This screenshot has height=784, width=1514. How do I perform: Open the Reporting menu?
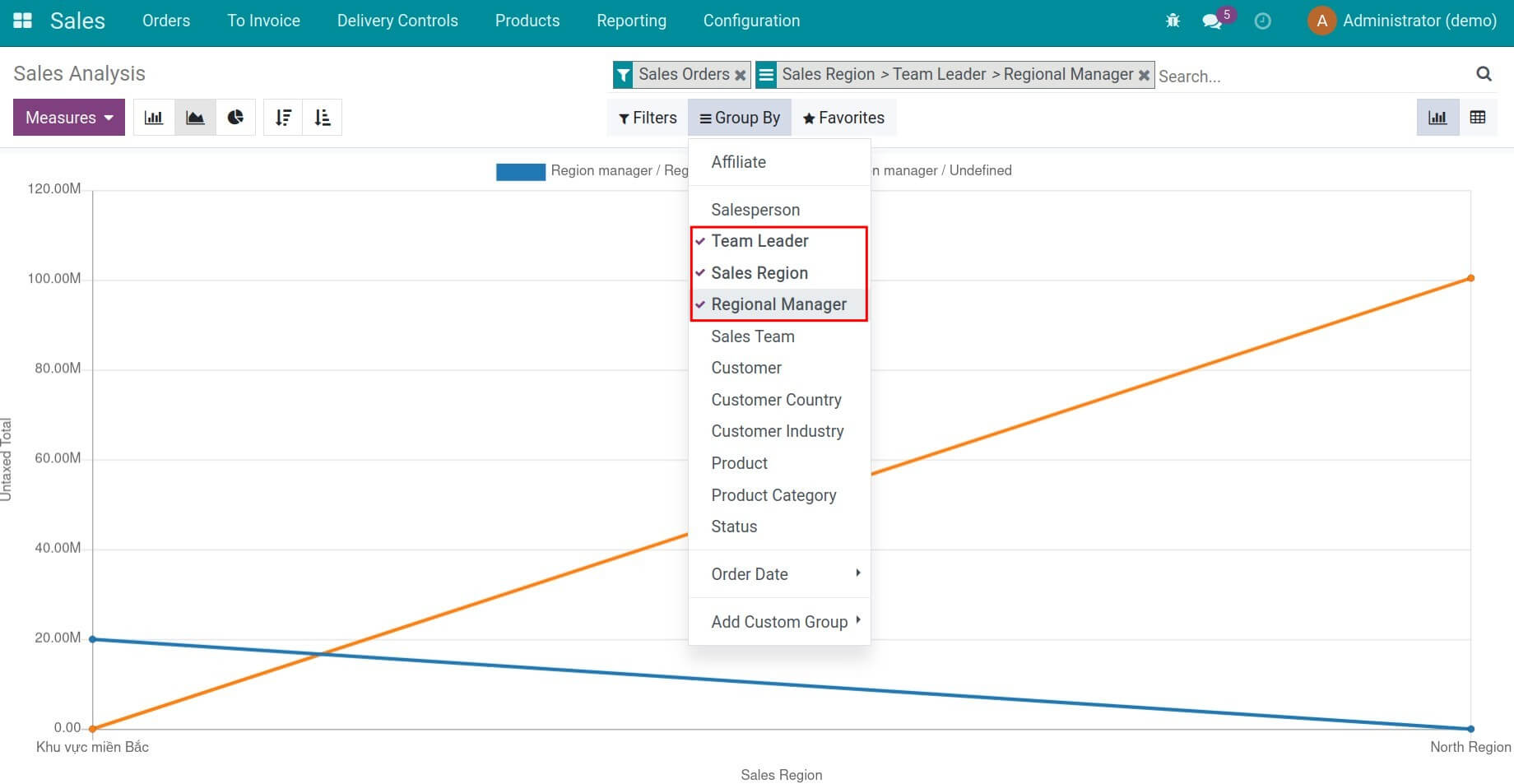pyautogui.click(x=631, y=21)
